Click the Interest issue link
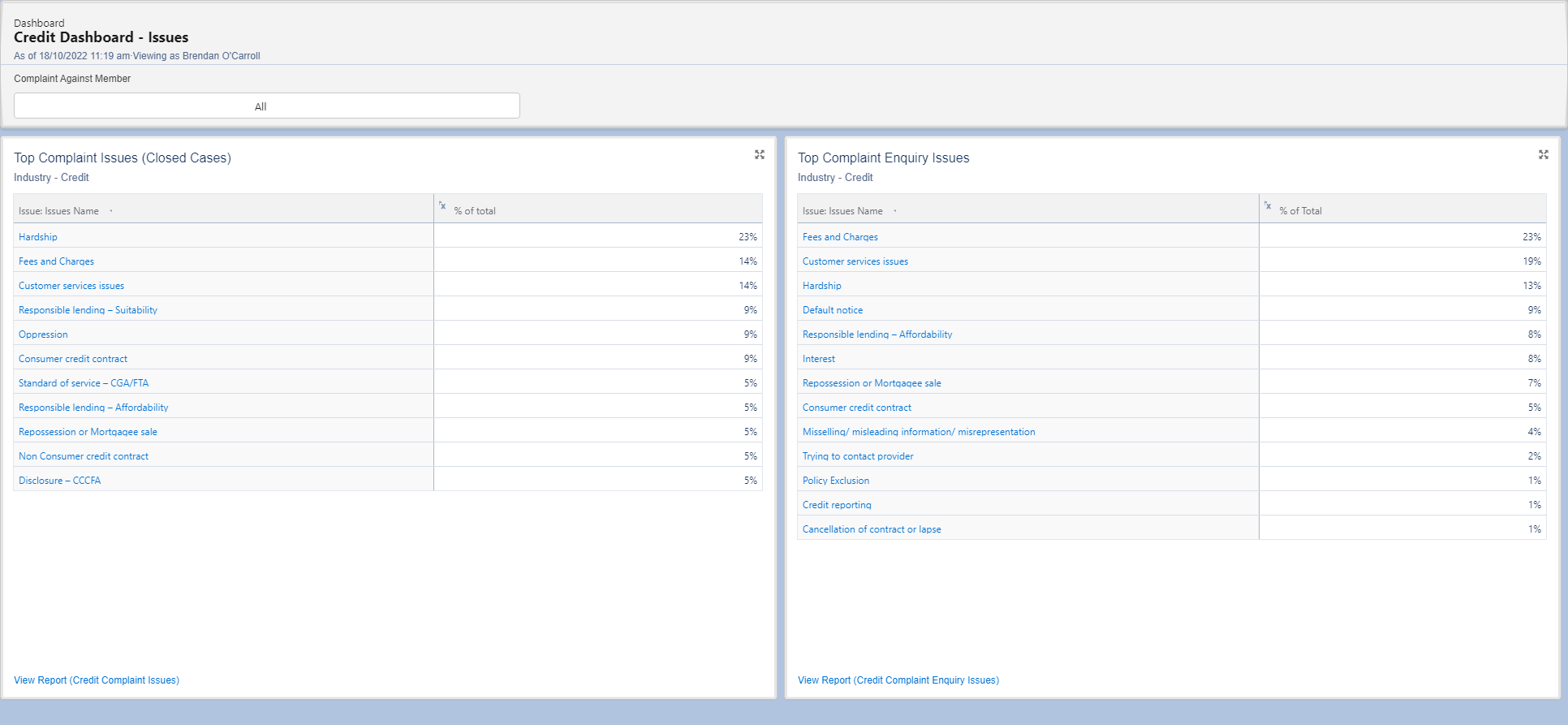Viewport: 1568px width, 725px height. pos(818,359)
